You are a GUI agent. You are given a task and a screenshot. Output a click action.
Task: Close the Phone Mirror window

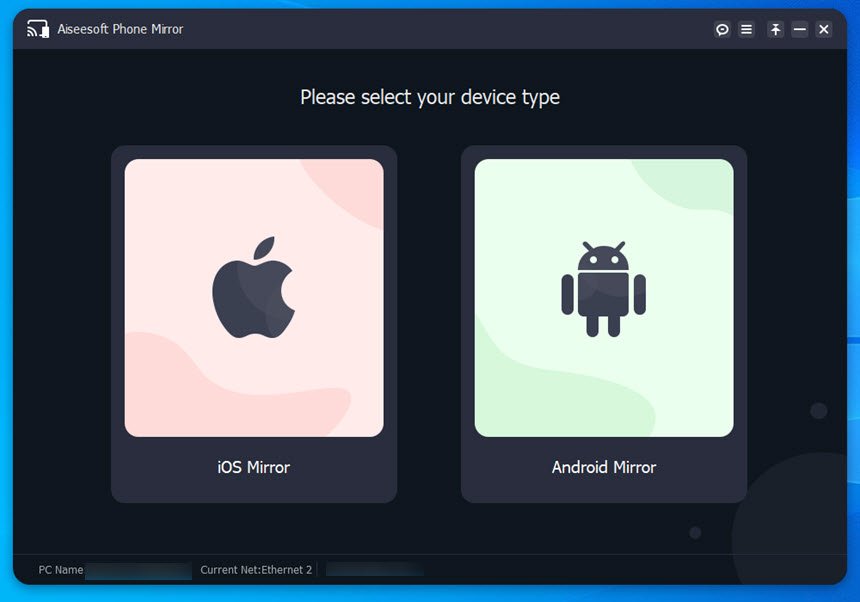[x=824, y=29]
